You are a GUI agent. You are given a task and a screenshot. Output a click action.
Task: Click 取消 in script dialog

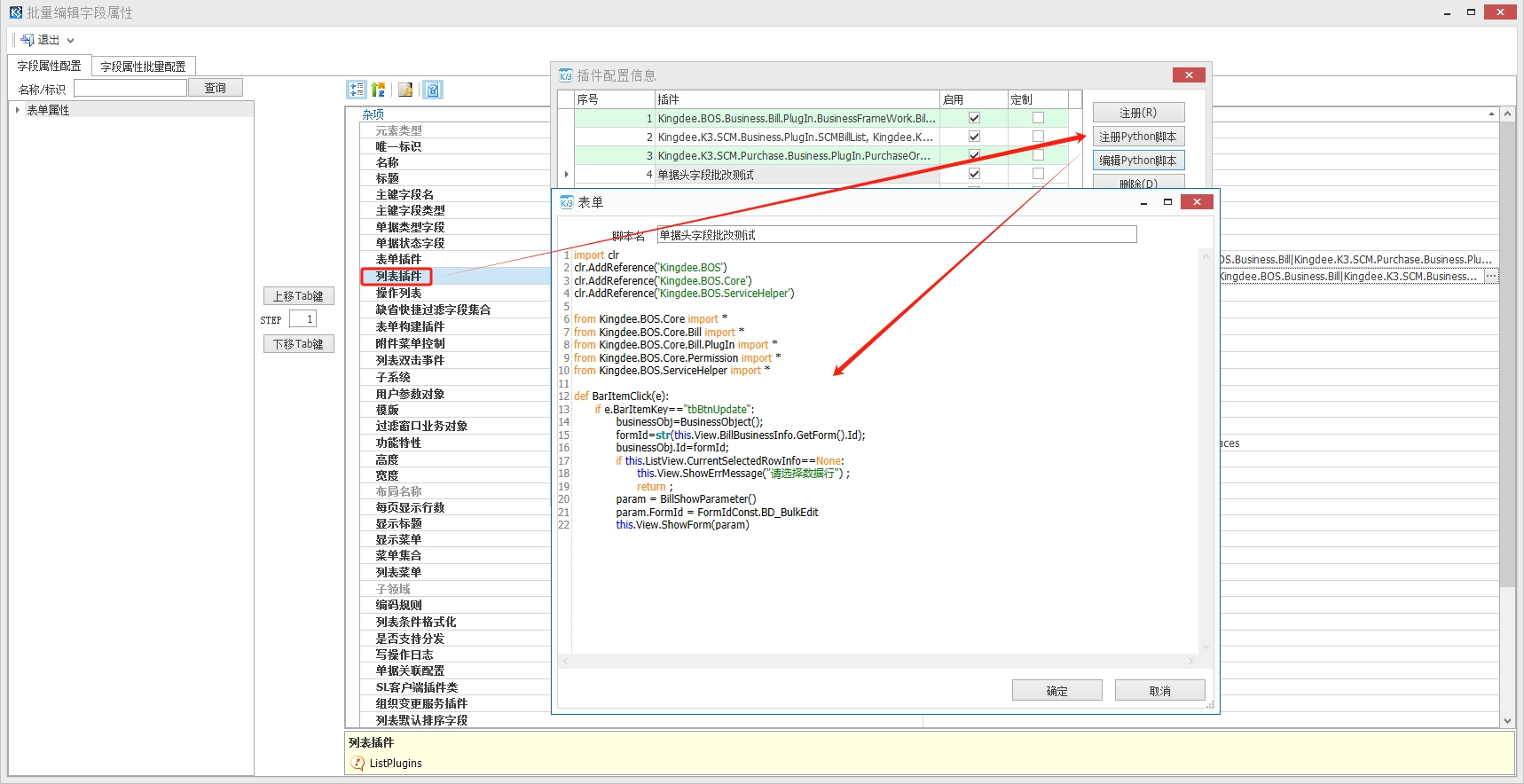click(x=1159, y=691)
